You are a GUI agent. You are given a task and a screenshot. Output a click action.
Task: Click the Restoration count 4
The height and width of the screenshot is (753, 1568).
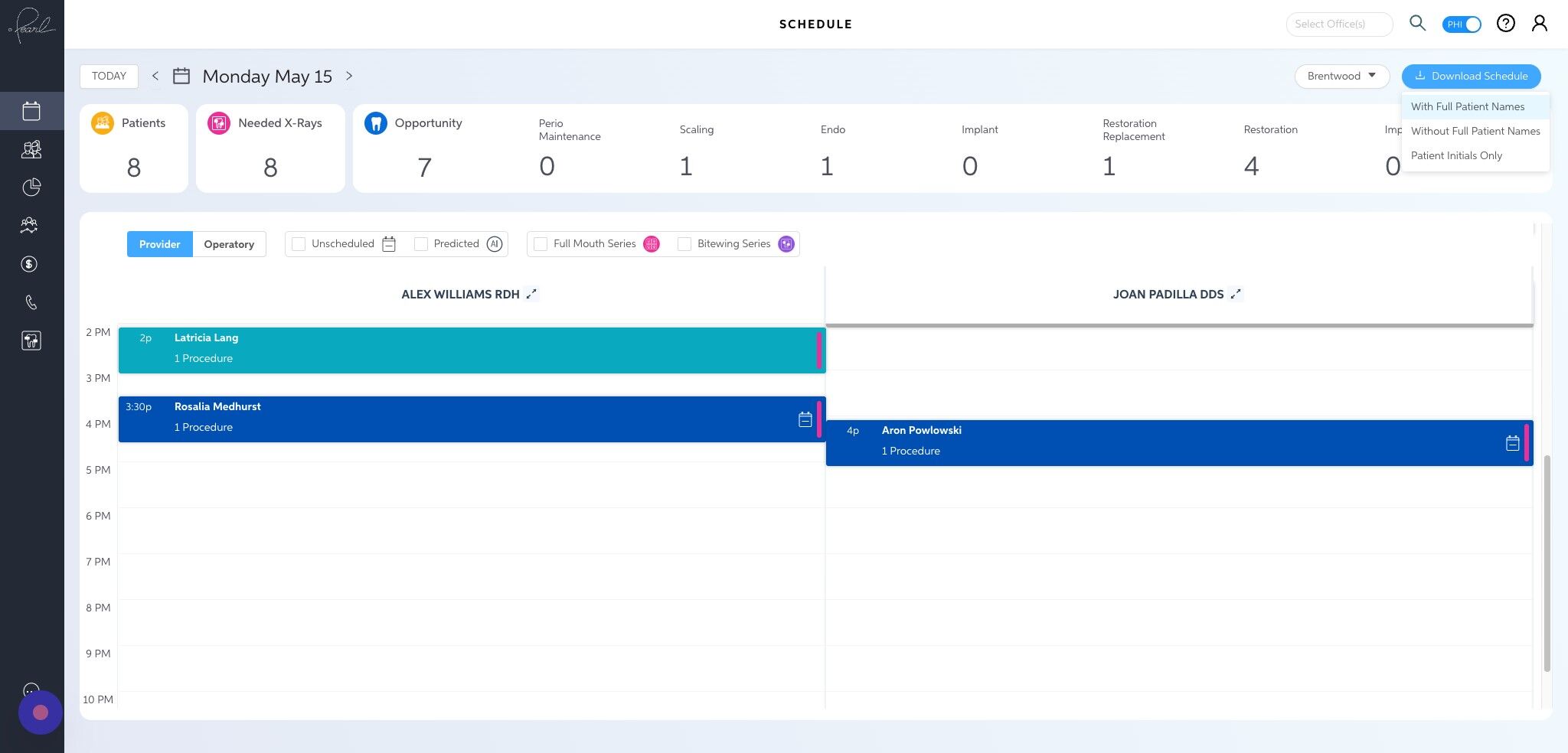click(1251, 166)
